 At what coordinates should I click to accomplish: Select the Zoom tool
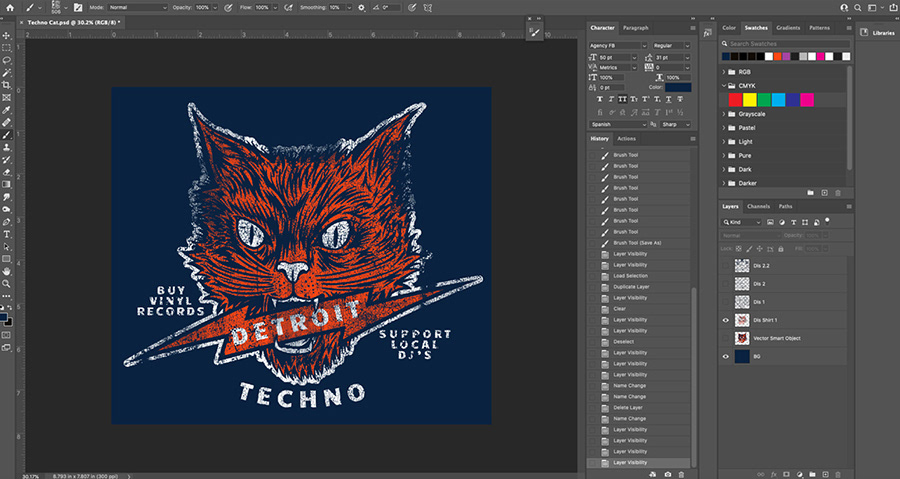(x=6, y=284)
